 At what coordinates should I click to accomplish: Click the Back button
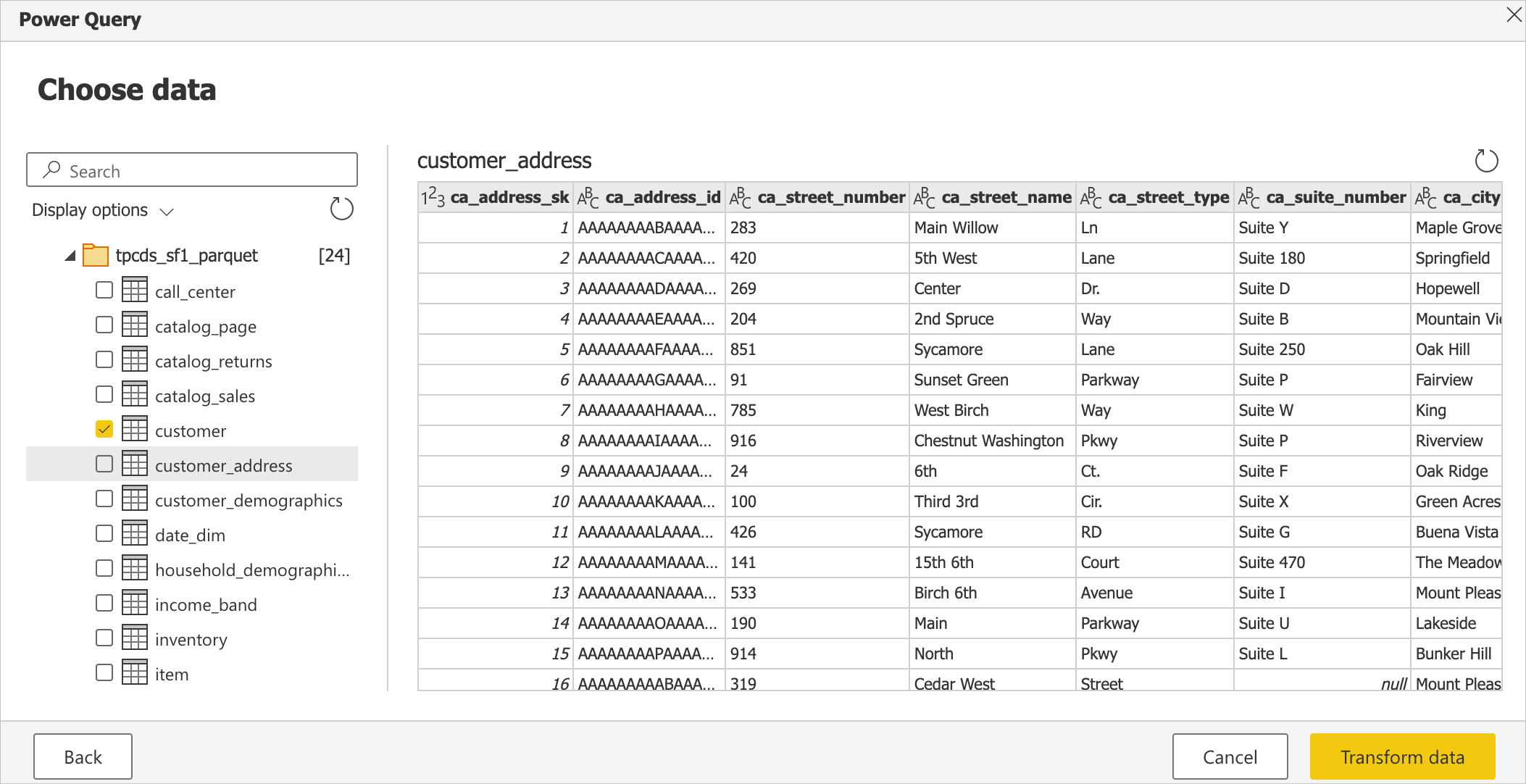click(x=84, y=755)
